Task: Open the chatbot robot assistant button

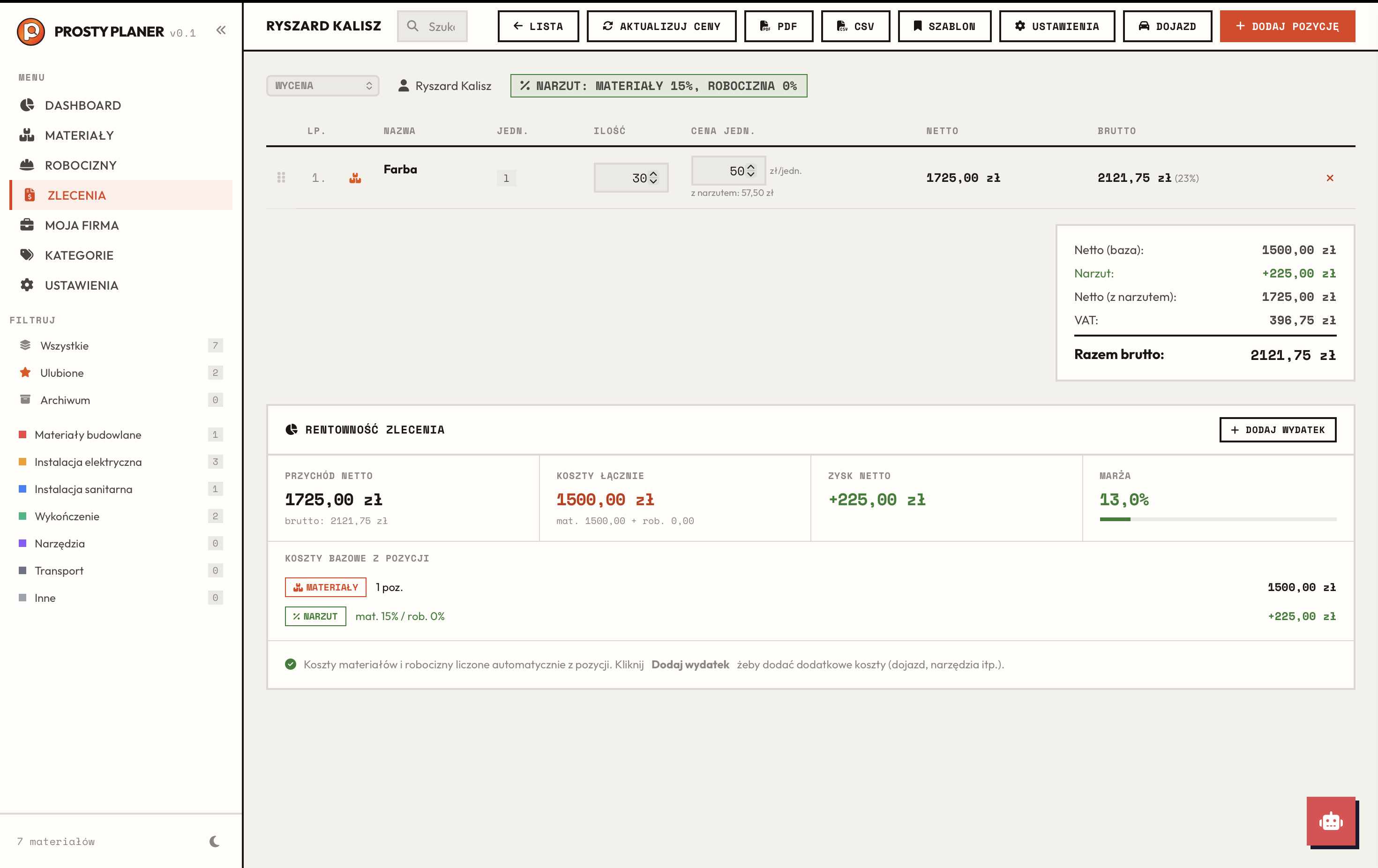Action: pyautogui.click(x=1331, y=822)
